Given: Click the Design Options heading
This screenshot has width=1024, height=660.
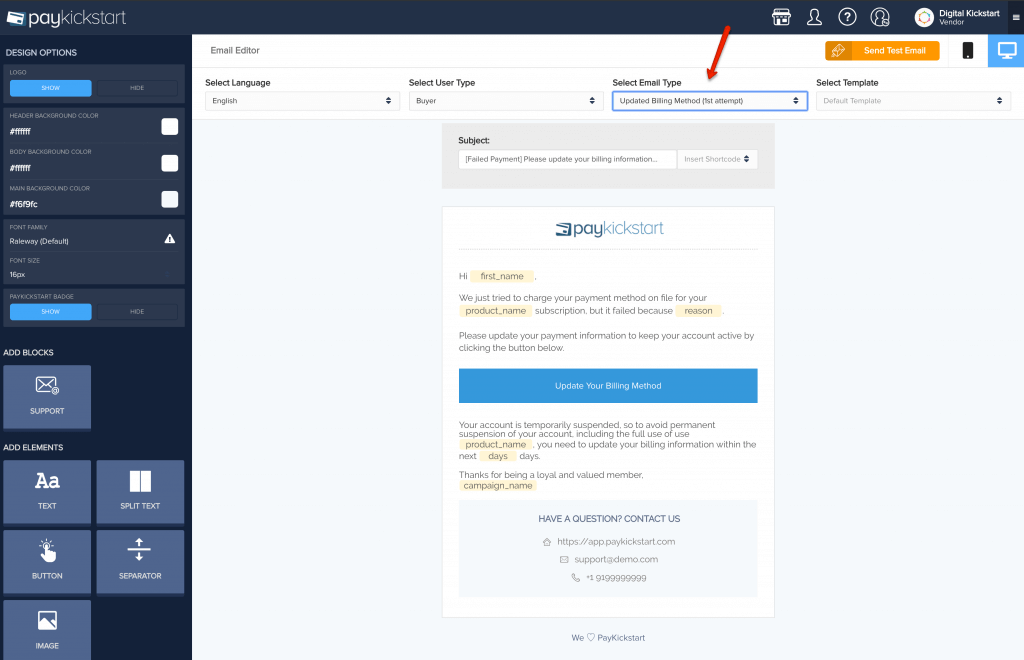Looking at the screenshot, I should click(41, 52).
